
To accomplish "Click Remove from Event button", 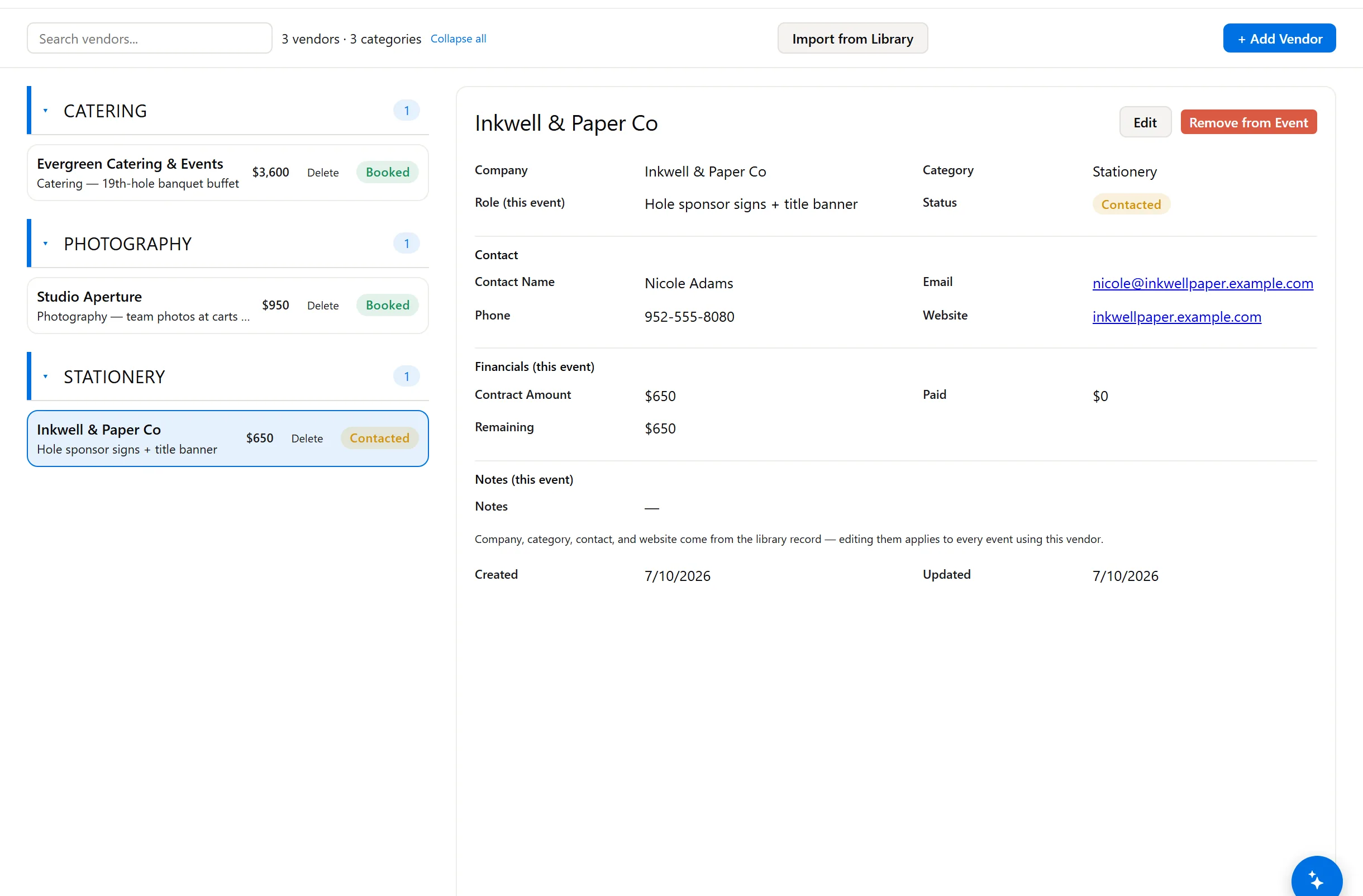I will [1248, 122].
